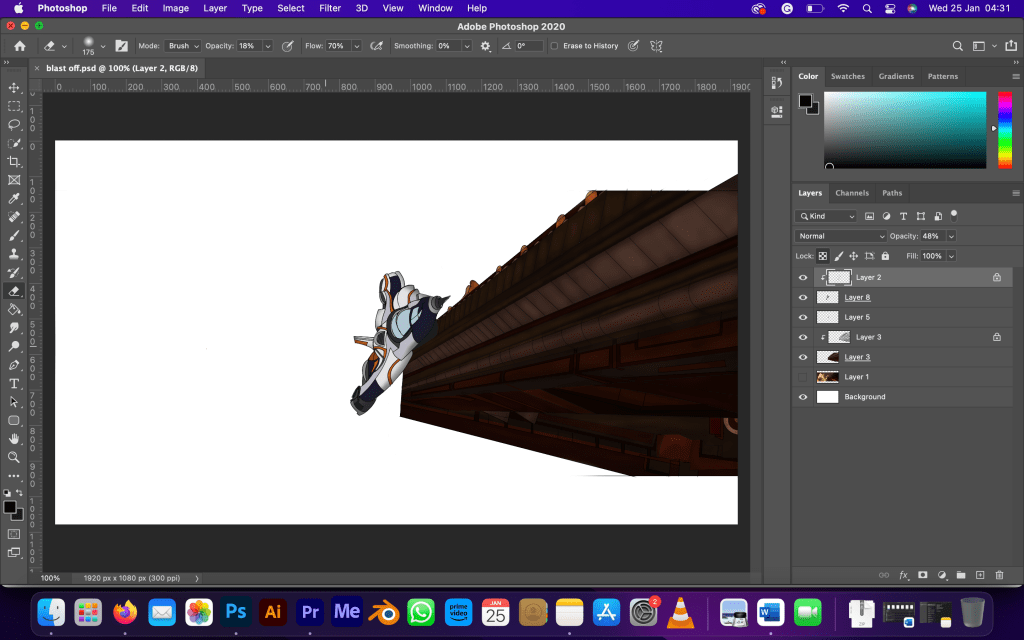Switch to the Swatches tab
This screenshot has width=1024, height=640.
click(x=848, y=76)
